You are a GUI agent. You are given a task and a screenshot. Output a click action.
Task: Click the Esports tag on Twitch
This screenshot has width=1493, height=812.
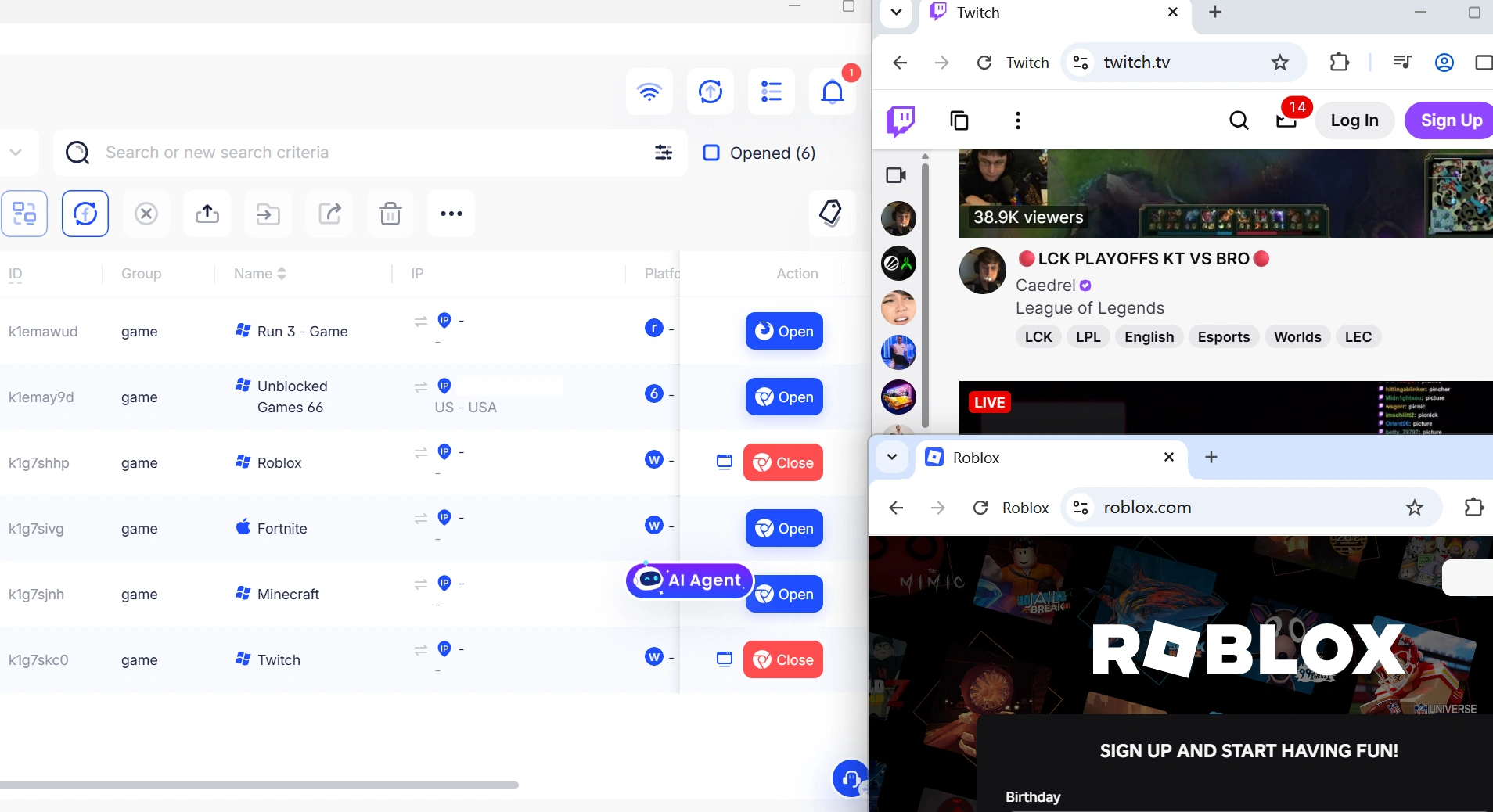1224,337
